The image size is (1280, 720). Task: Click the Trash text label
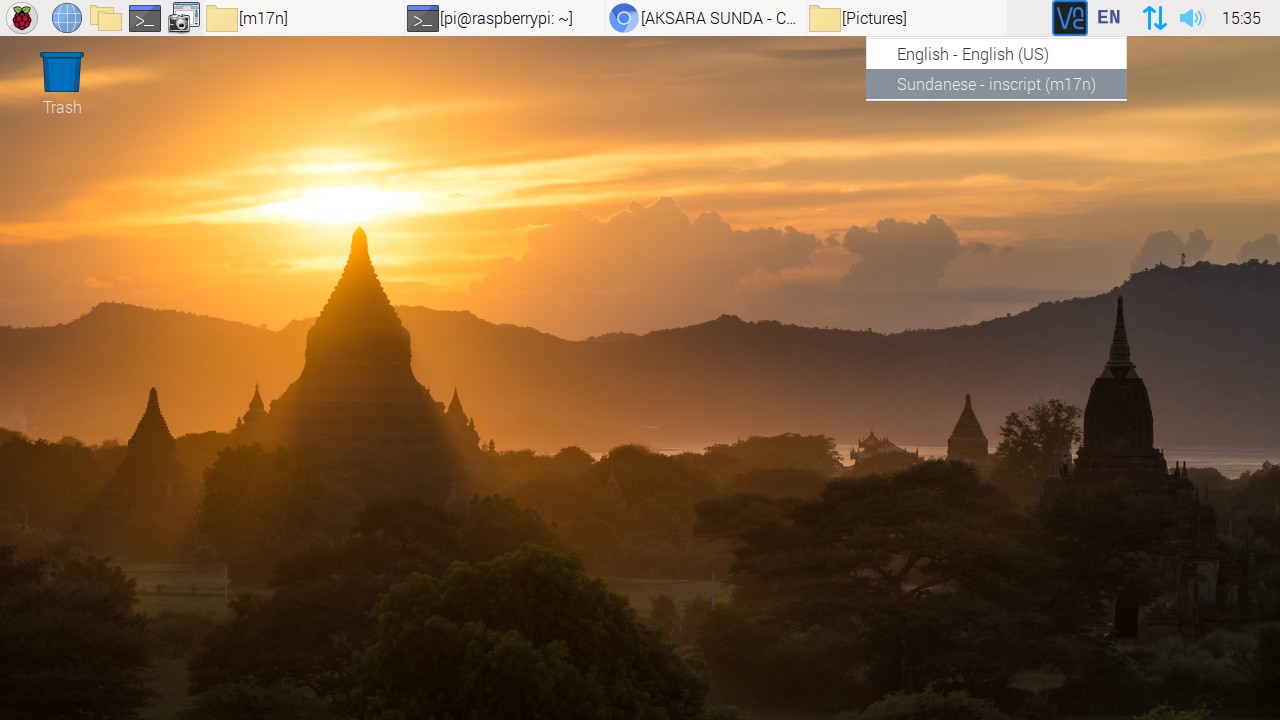click(62, 108)
